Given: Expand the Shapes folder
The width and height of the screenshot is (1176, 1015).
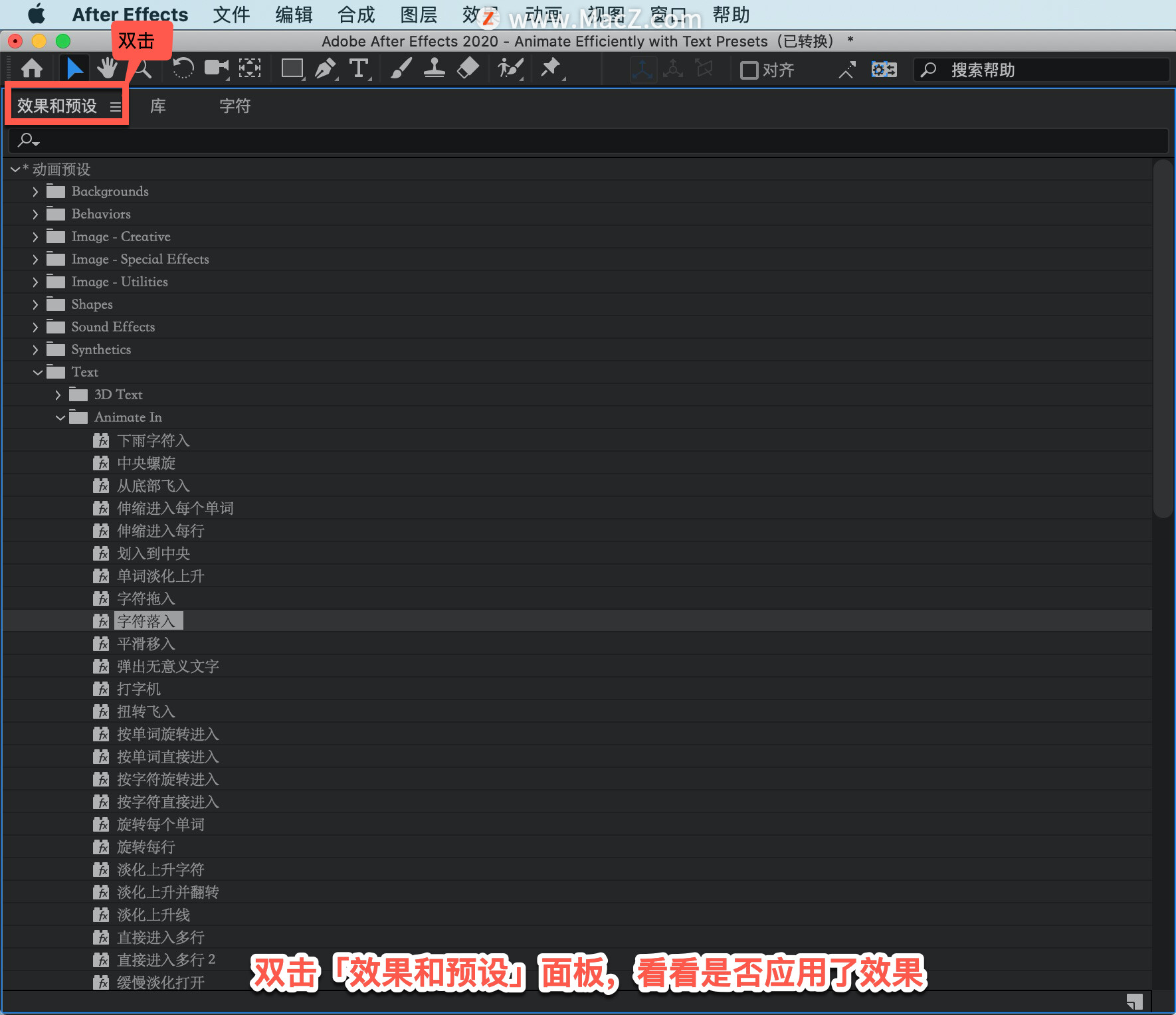Looking at the screenshot, I should tap(35, 305).
